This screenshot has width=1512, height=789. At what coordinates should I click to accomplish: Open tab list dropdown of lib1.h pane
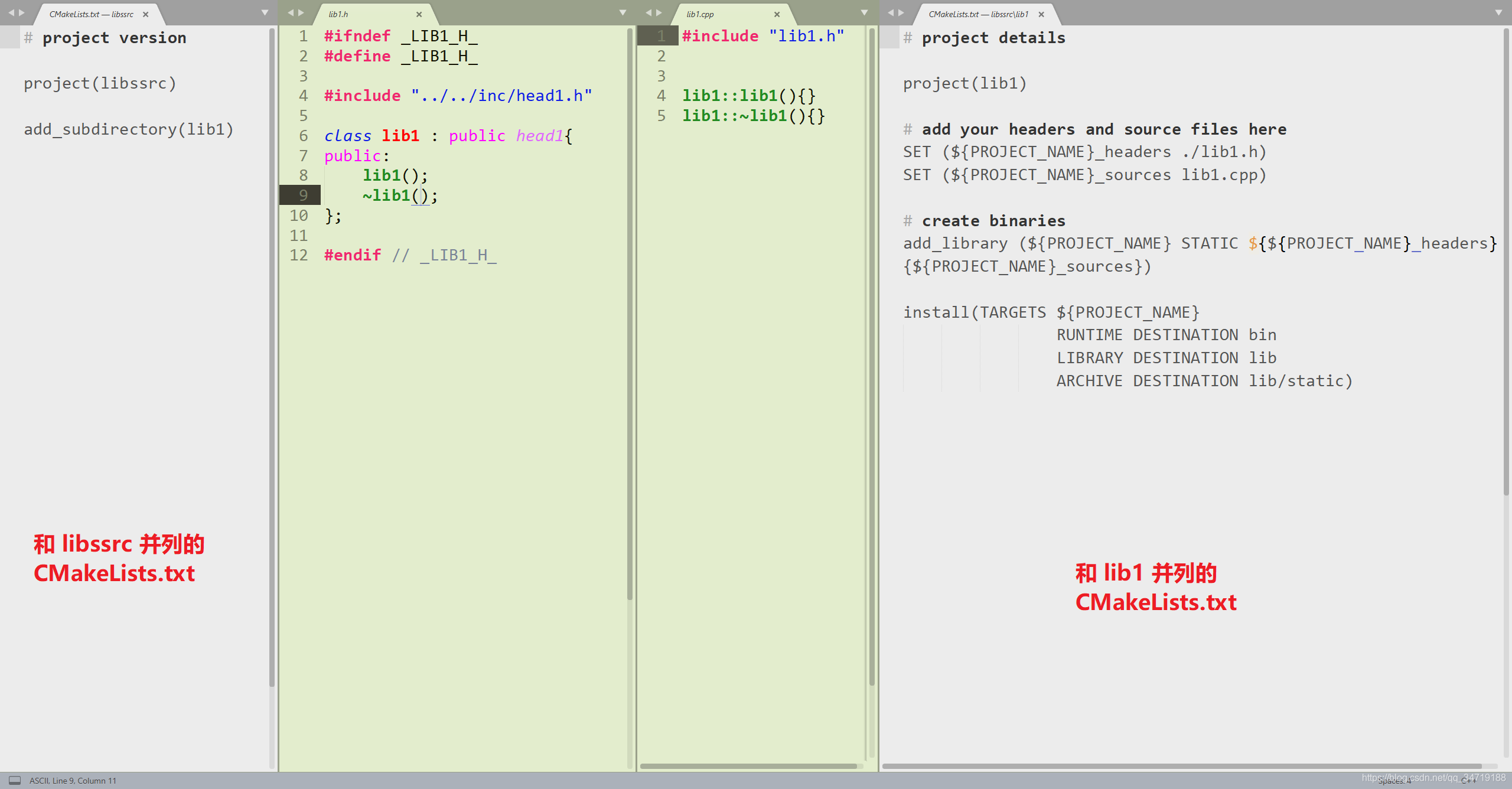click(x=623, y=12)
